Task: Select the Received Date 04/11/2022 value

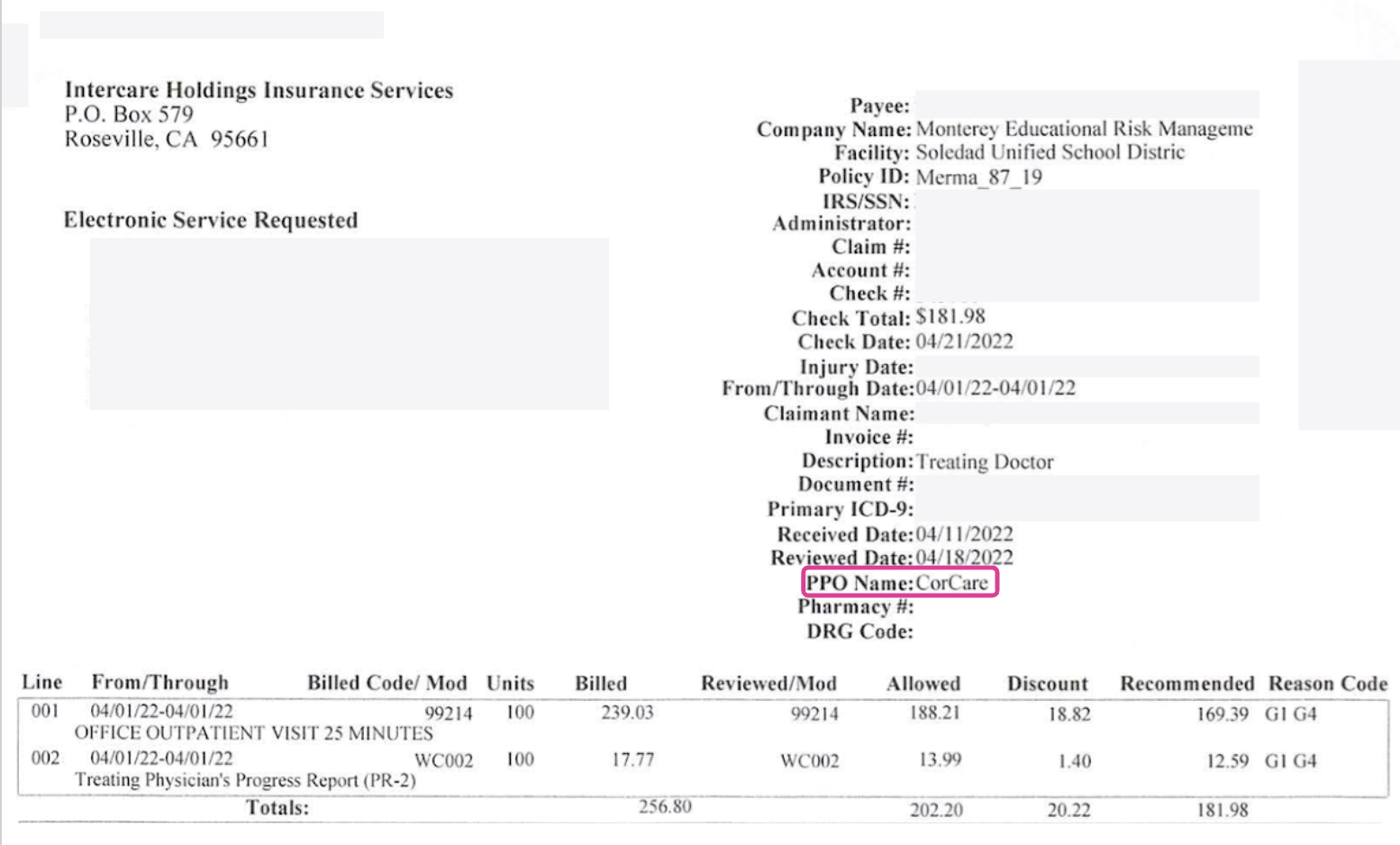Action: [964, 534]
